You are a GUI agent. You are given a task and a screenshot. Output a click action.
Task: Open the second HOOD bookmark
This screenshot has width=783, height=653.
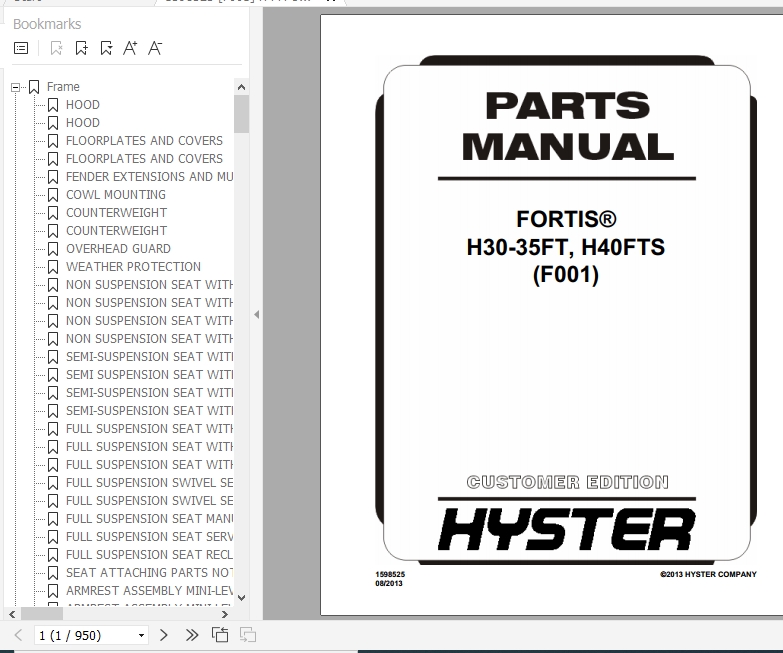pos(83,123)
